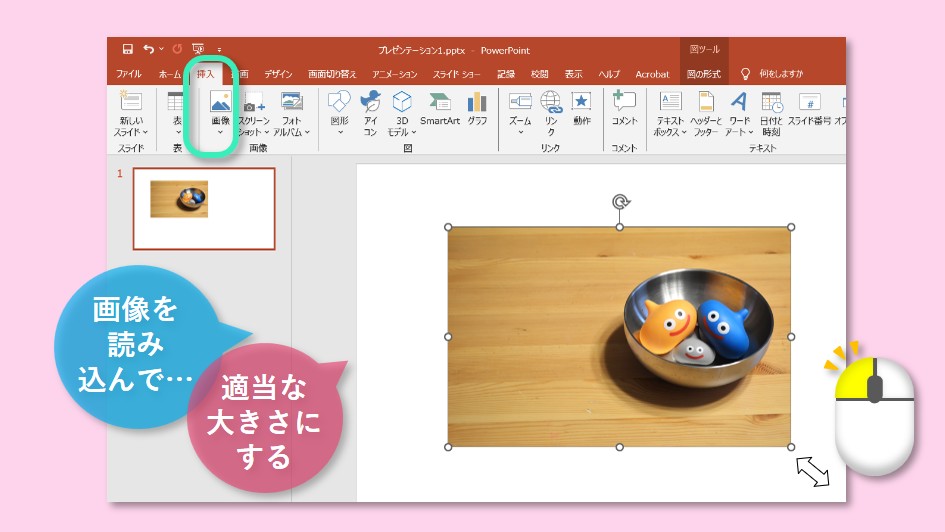Open the アニメーション tab
Viewport: 945px width, 532px height.
point(394,74)
